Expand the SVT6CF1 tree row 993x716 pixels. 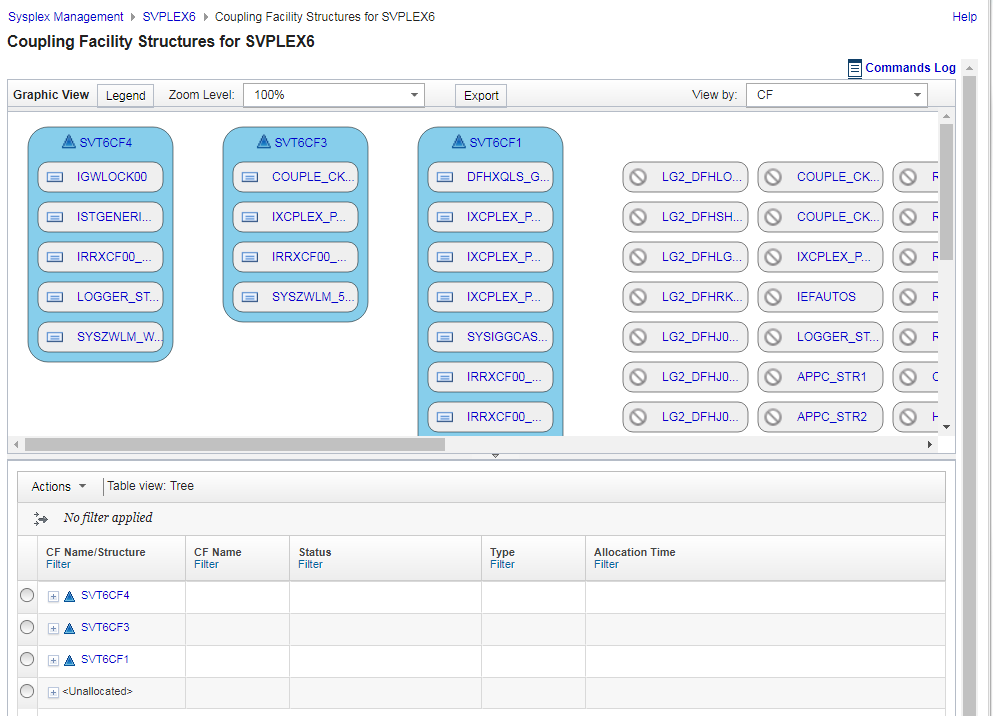(x=52, y=660)
